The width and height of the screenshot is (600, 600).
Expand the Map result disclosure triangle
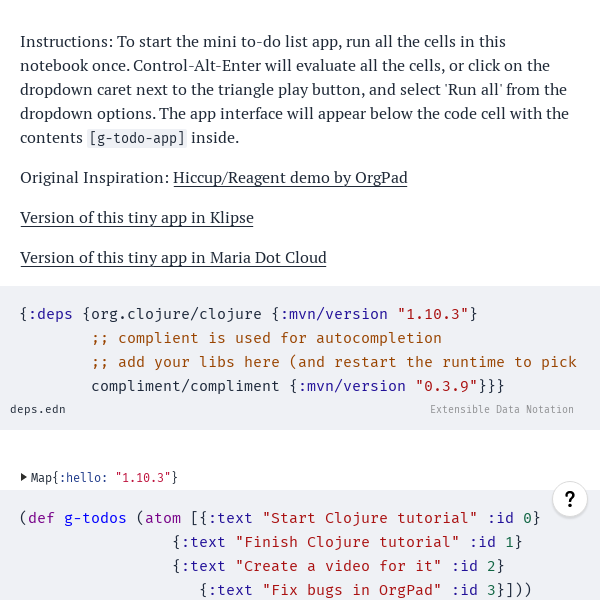tap(24, 478)
